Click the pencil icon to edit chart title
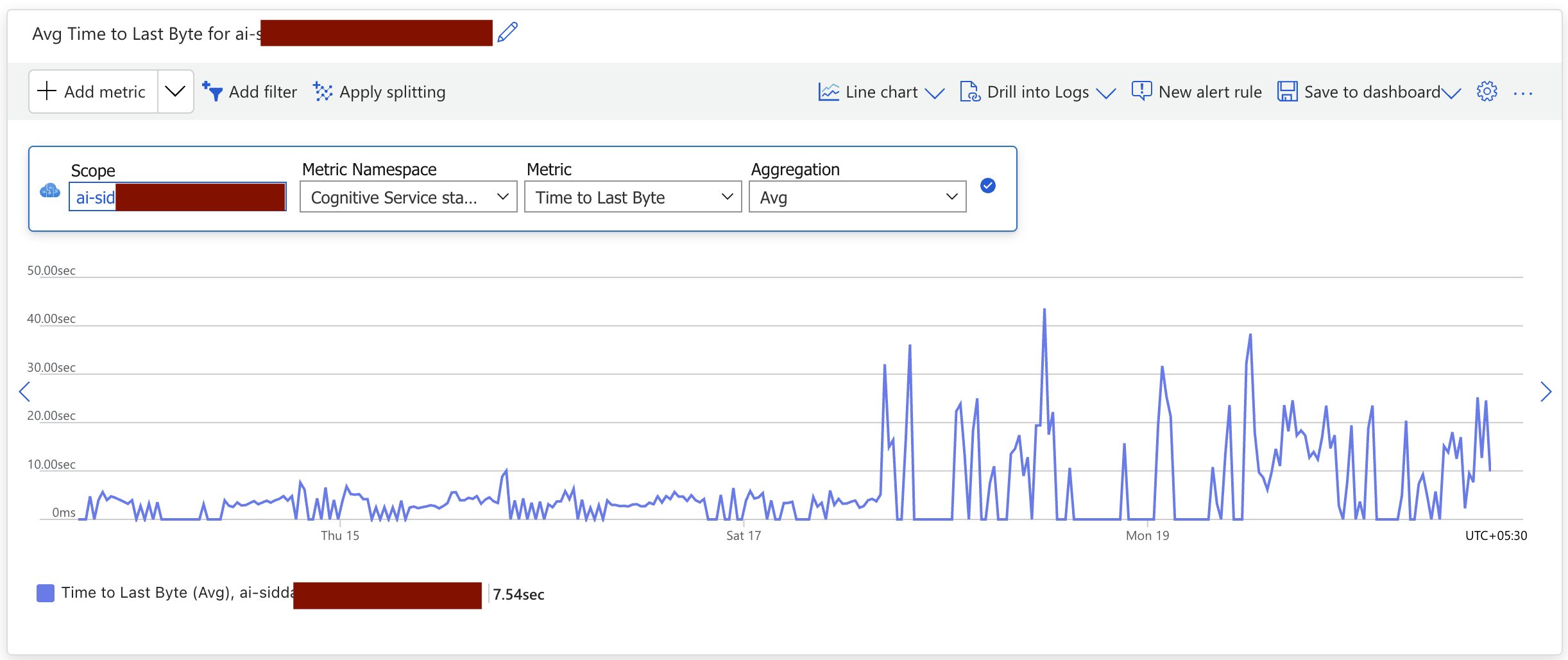 (x=507, y=32)
